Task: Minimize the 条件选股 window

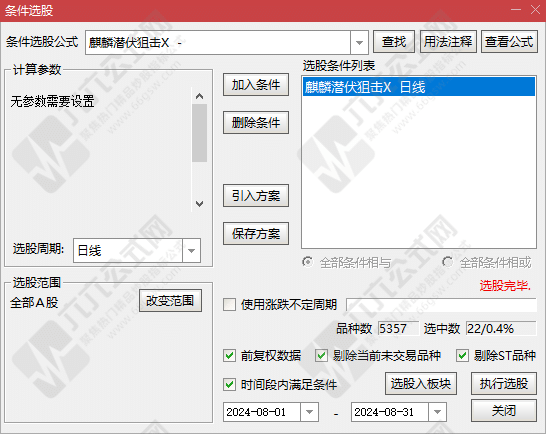Action: point(516,10)
